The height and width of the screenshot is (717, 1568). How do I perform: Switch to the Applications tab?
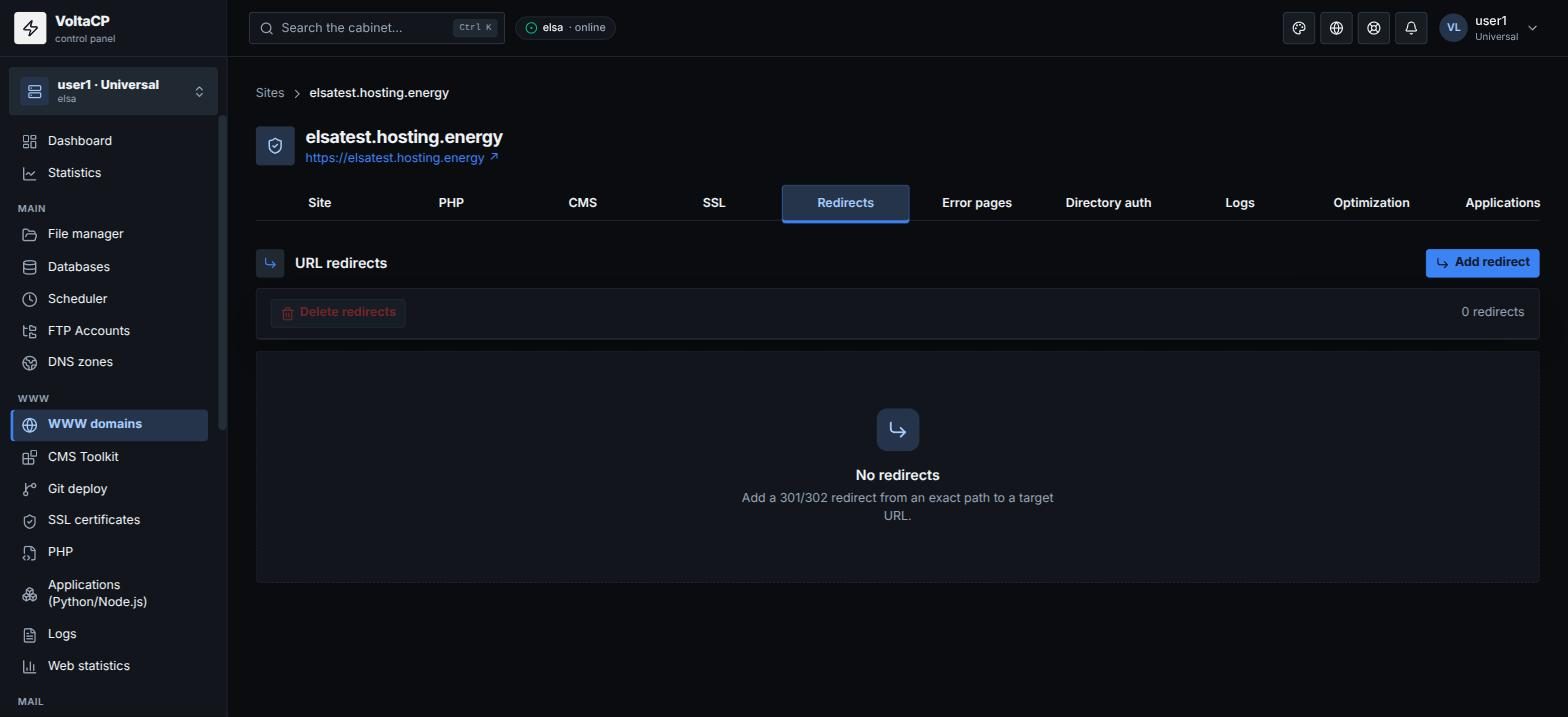tap(1502, 203)
